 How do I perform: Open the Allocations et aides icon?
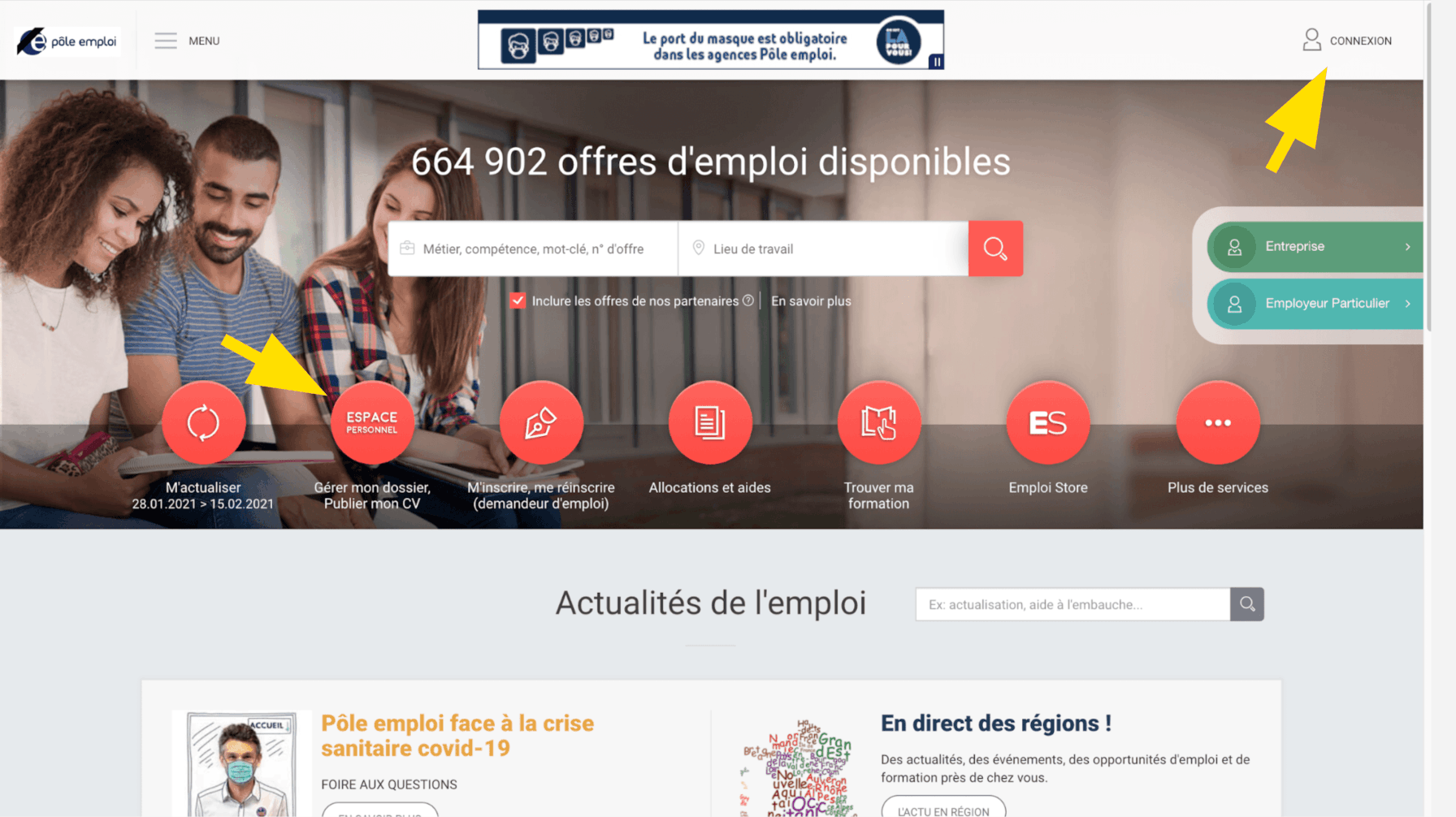click(x=710, y=422)
